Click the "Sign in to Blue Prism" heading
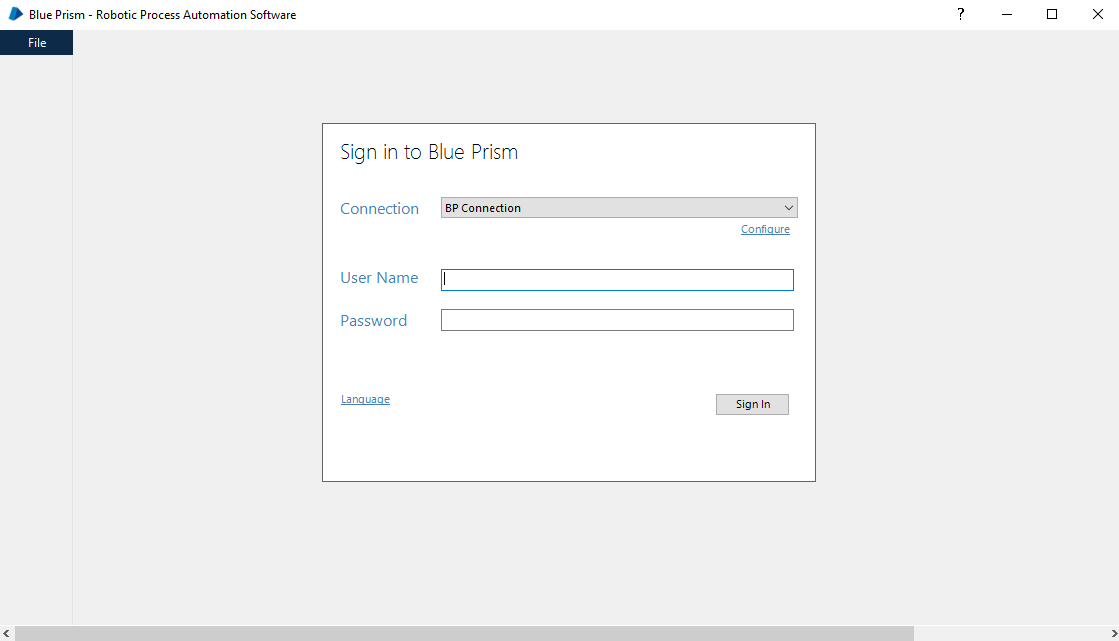The width and height of the screenshot is (1119, 641). 429,152
